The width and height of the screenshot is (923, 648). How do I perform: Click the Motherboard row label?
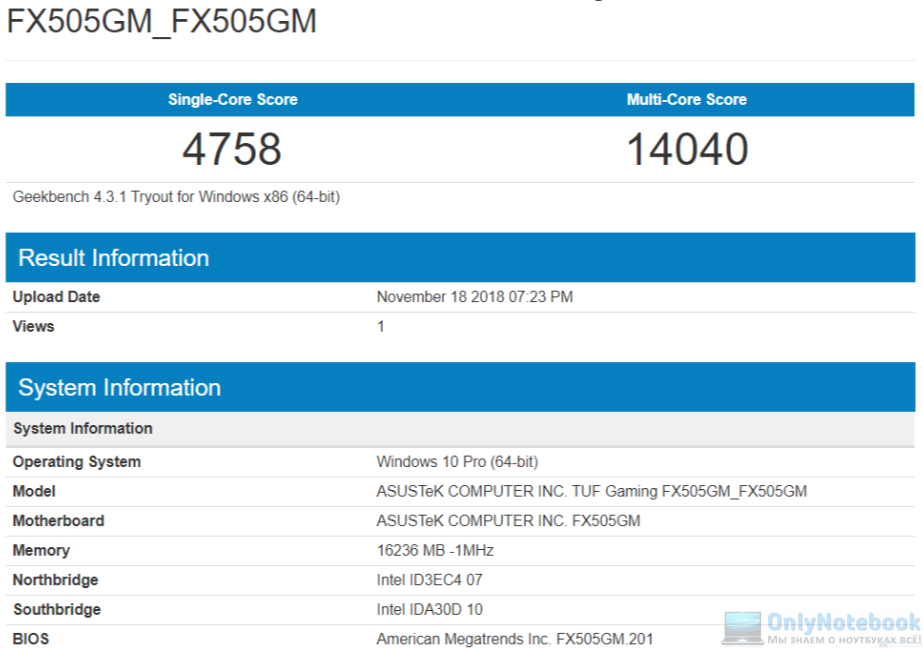(58, 521)
